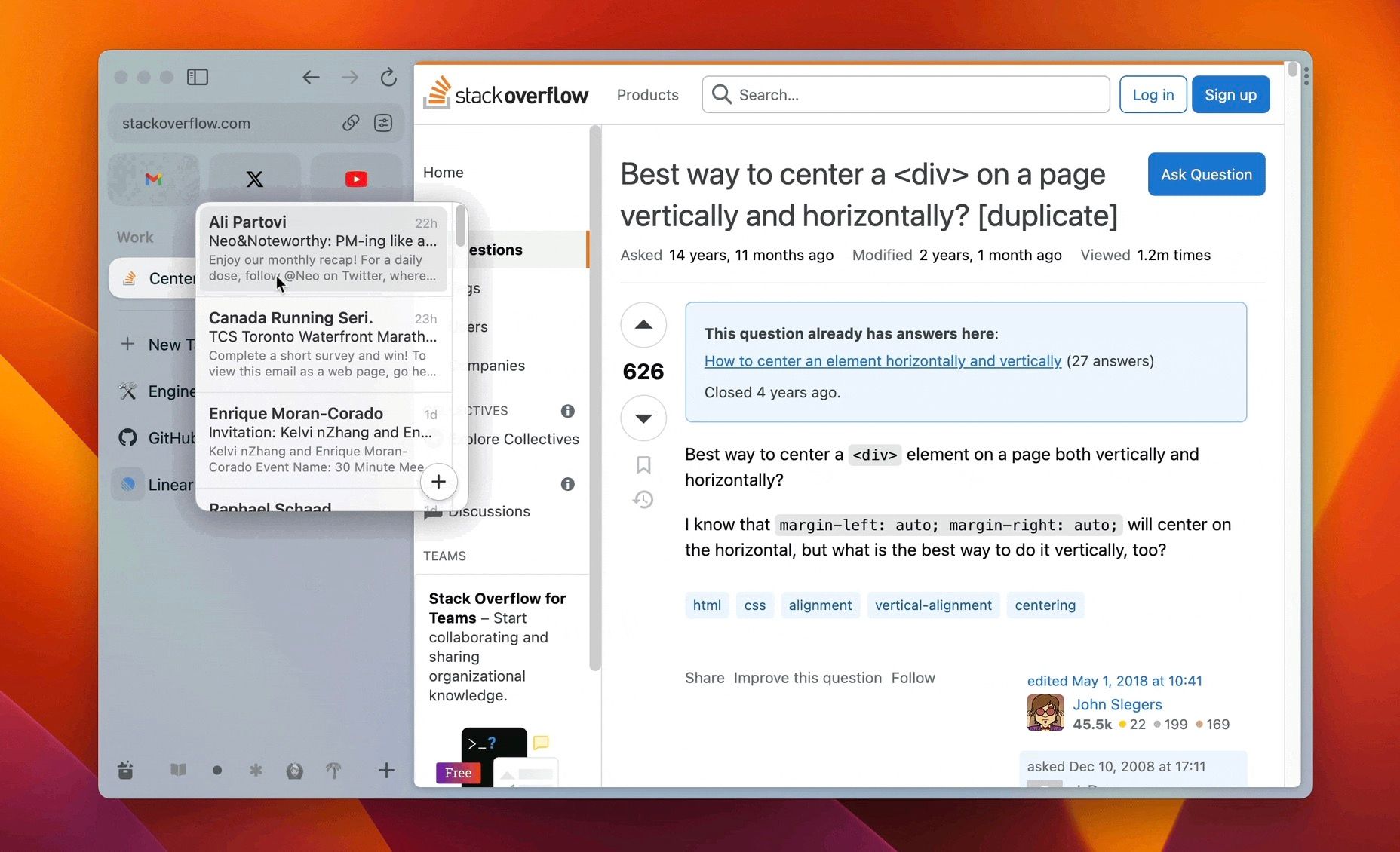
Task: Open the library book icon at bottom
Action: click(178, 770)
